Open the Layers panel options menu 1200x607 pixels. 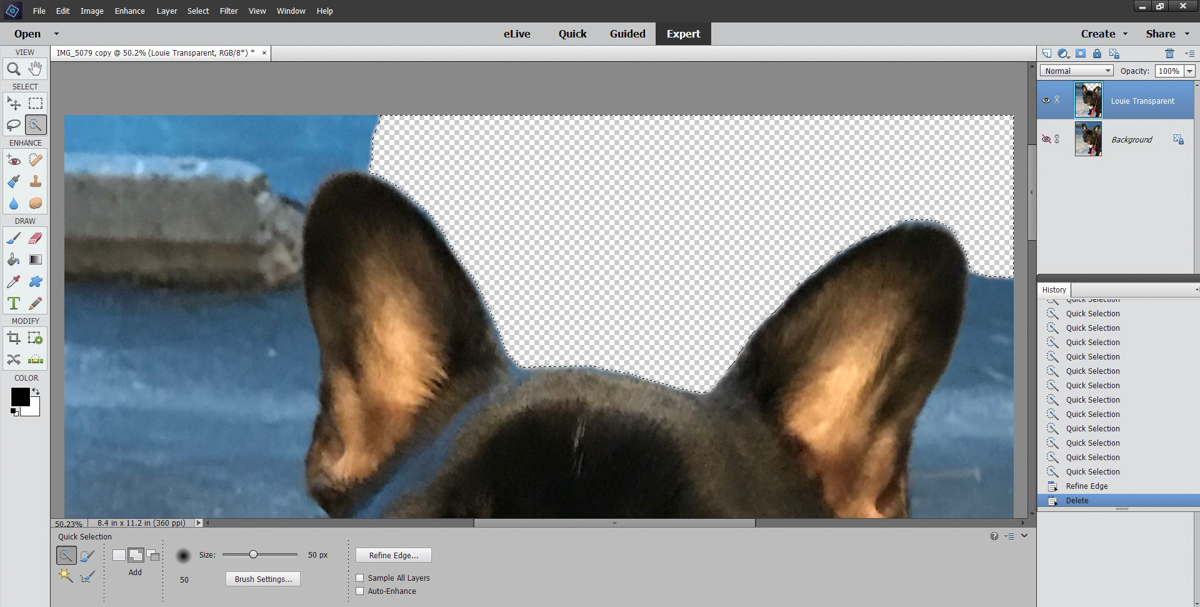point(1189,54)
